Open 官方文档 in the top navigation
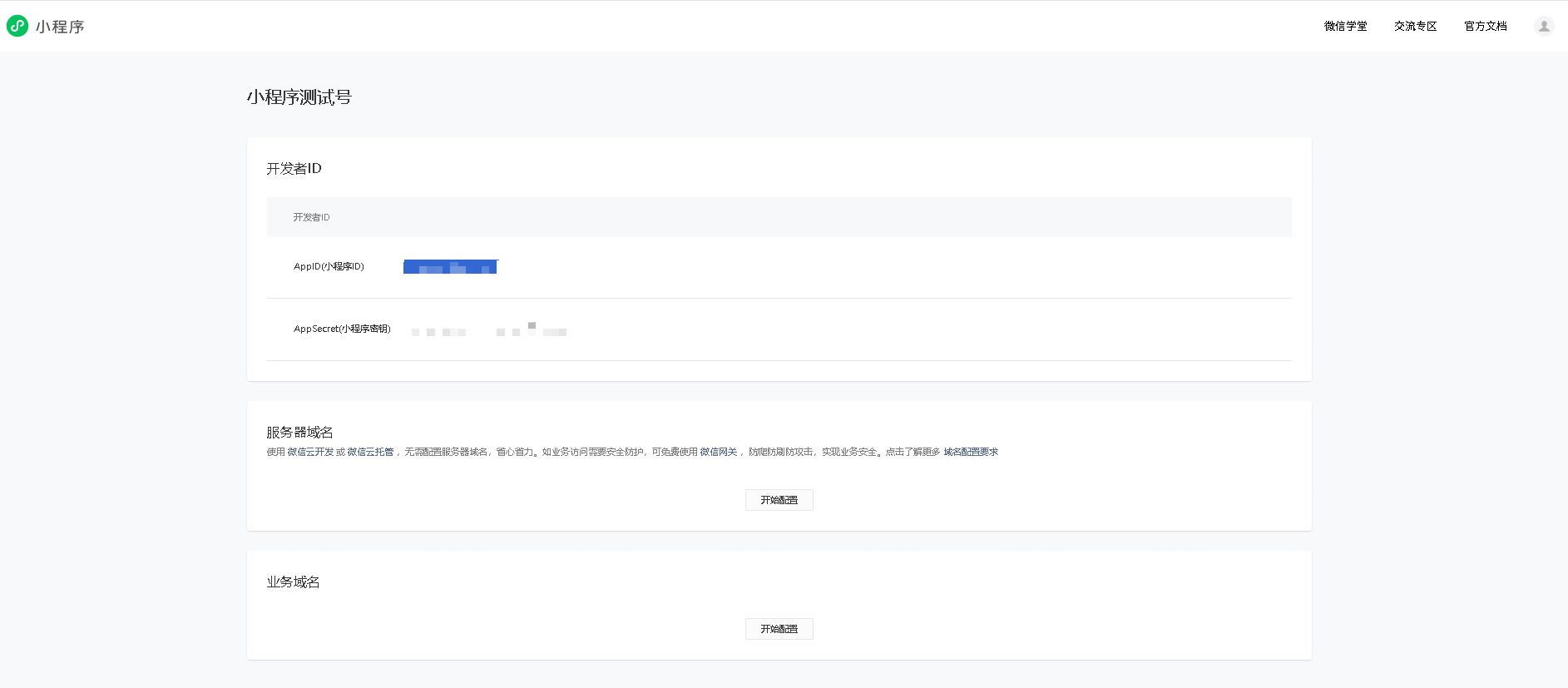The width and height of the screenshot is (1568, 688). [x=1485, y=27]
